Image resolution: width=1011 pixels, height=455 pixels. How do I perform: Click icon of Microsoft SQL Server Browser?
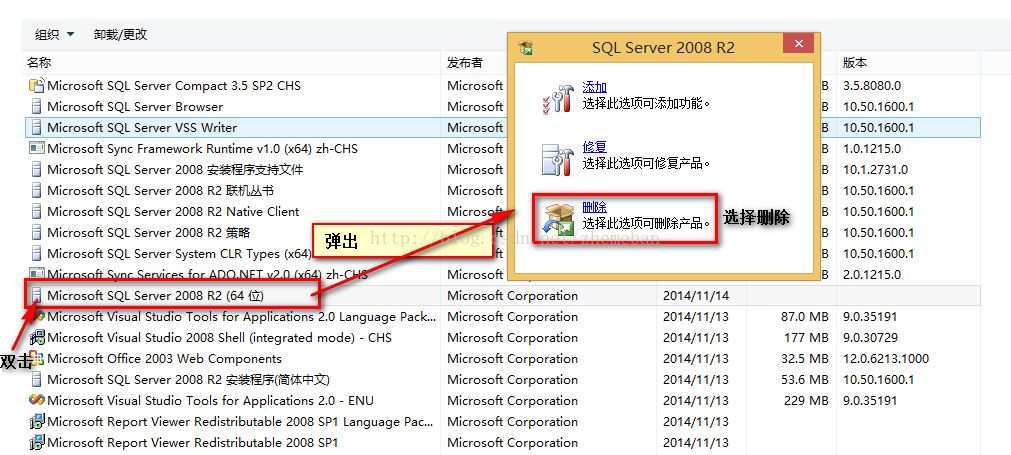point(37,106)
